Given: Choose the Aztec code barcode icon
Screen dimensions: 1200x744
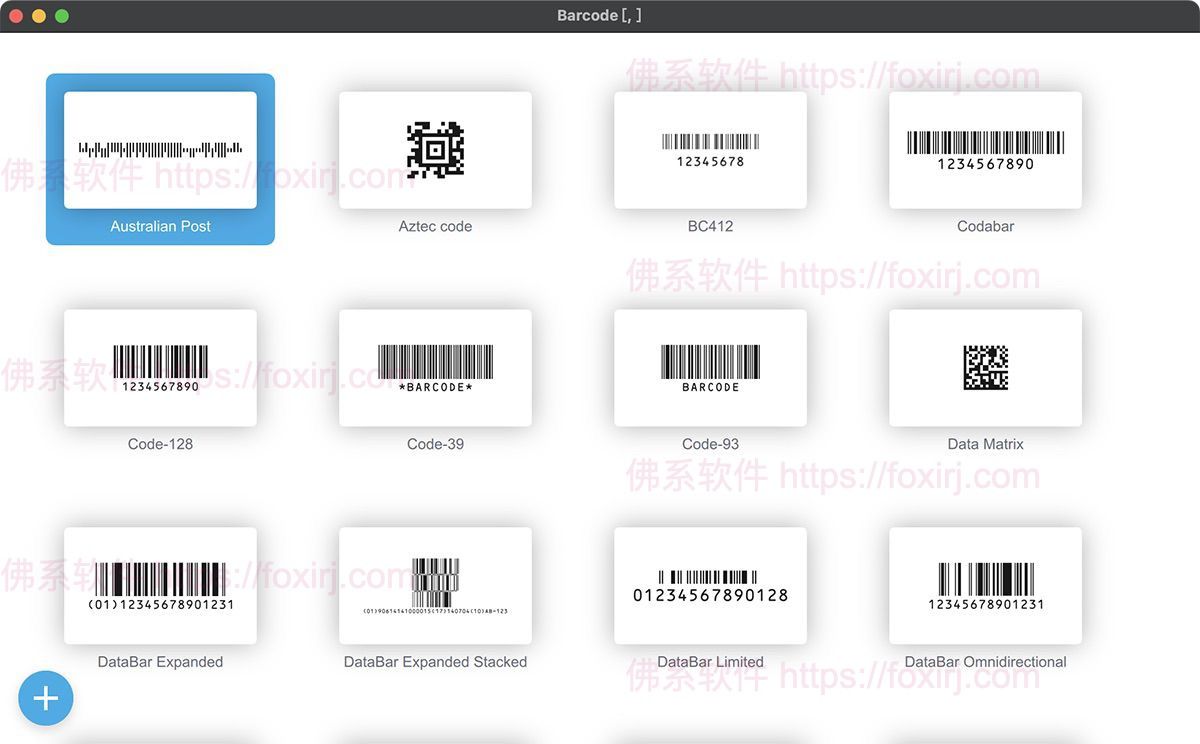Looking at the screenshot, I should pos(435,150).
